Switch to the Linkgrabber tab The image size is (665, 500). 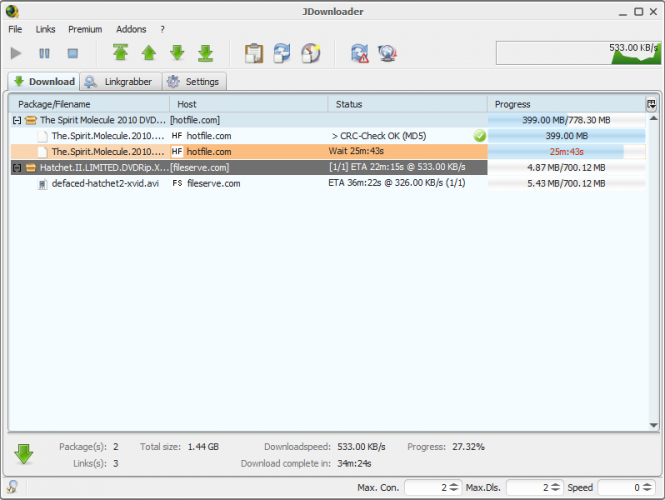(121, 81)
